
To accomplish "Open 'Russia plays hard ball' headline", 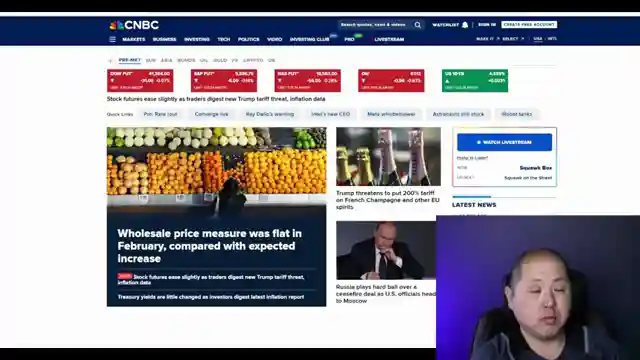I will pyautogui.click(x=386, y=294).
